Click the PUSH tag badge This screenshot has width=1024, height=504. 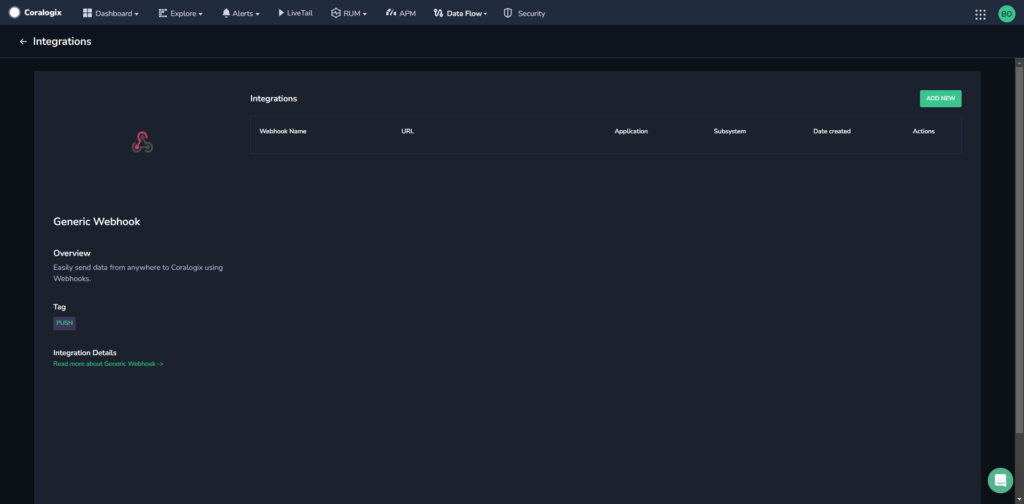tap(65, 323)
